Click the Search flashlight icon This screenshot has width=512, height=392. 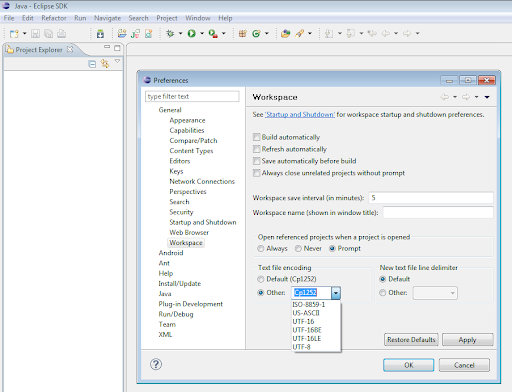pos(300,34)
